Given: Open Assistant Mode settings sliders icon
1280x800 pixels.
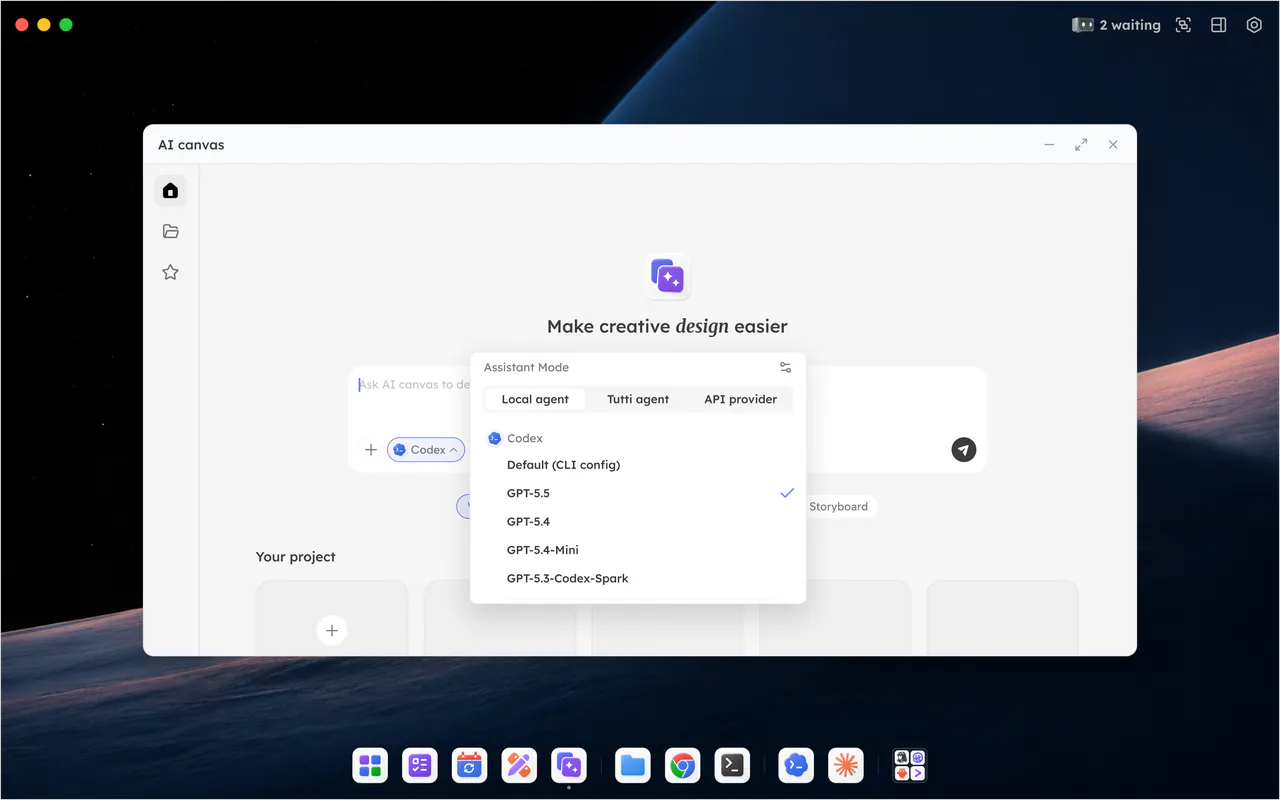Looking at the screenshot, I should [x=785, y=367].
